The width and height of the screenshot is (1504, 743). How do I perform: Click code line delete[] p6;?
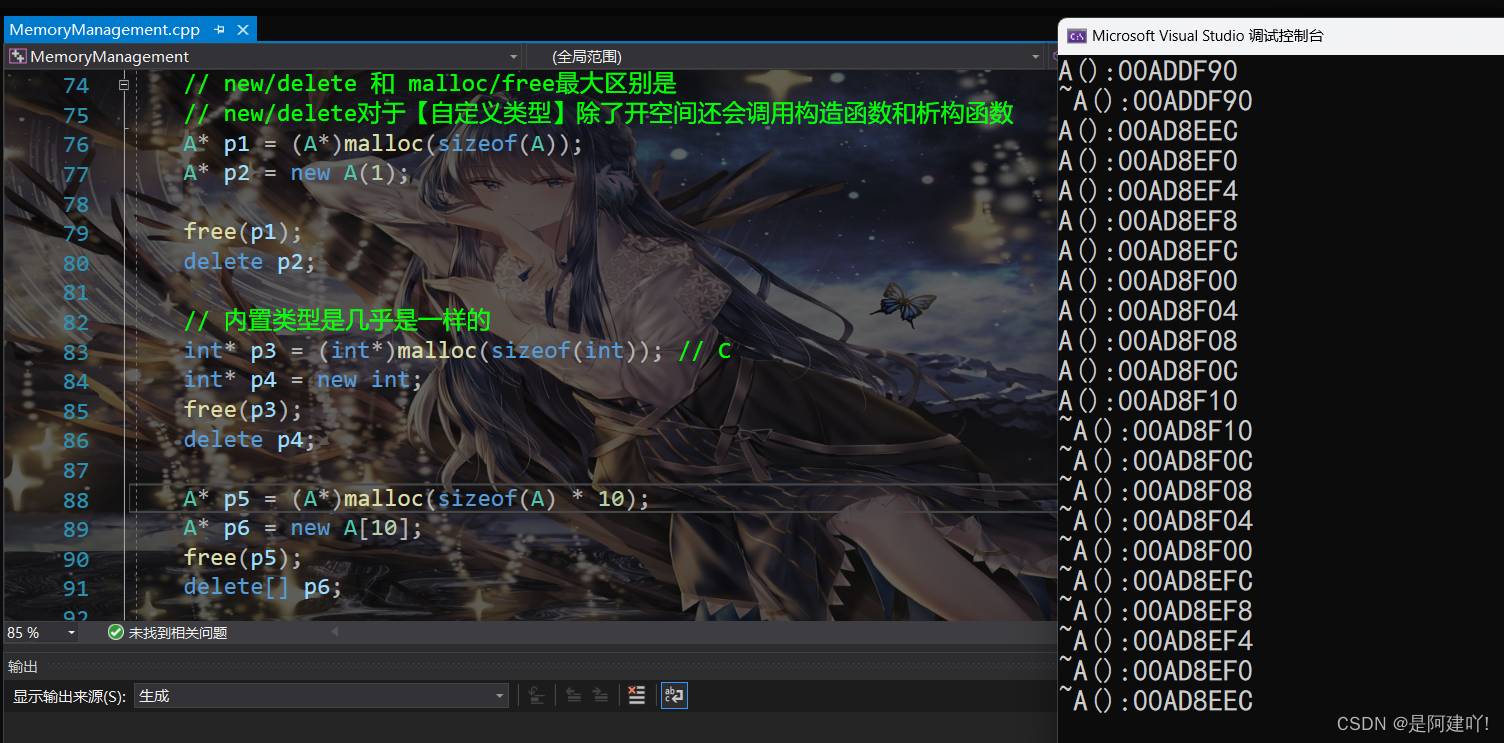pos(262,587)
